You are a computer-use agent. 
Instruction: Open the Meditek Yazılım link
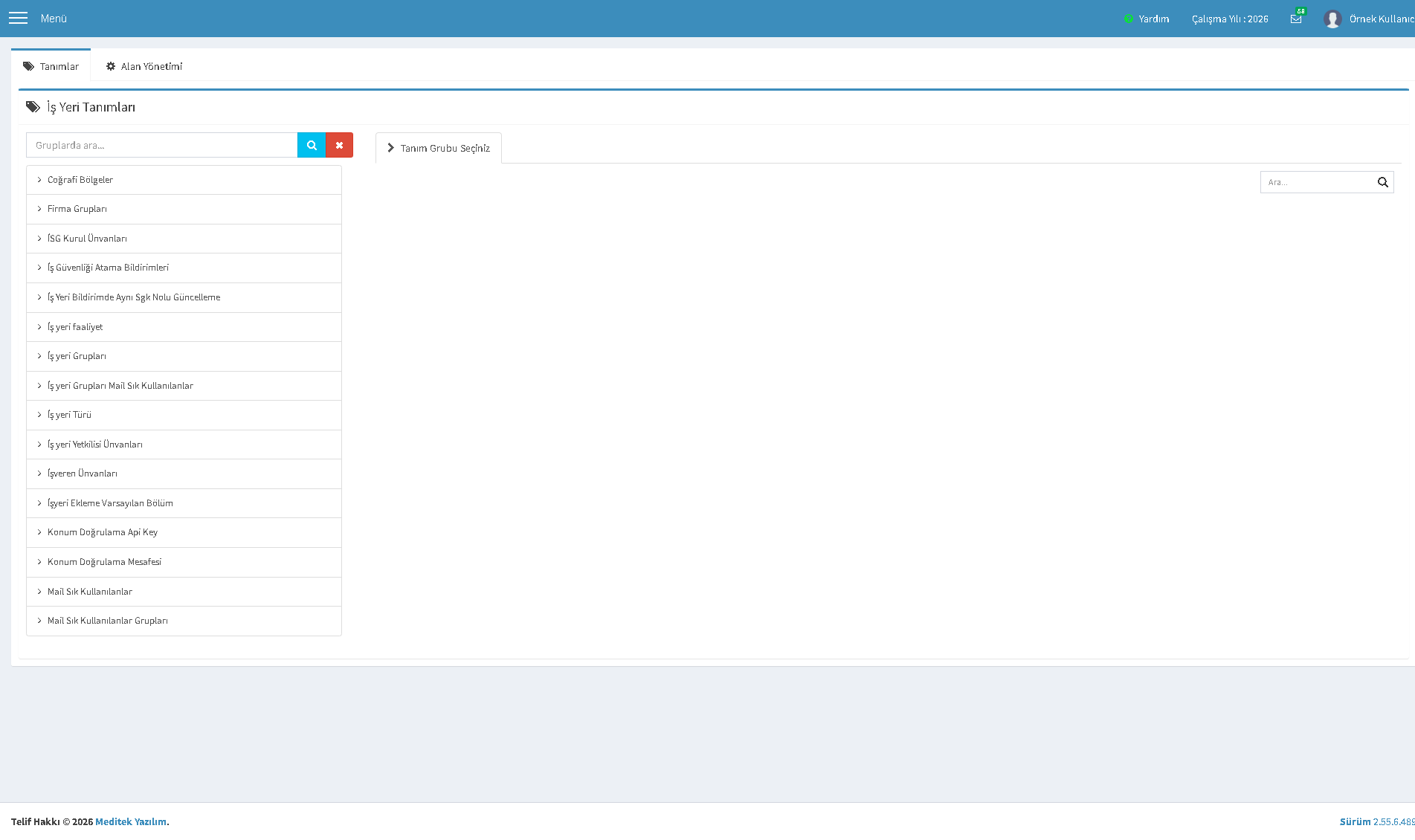pyautogui.click(x=131, y=821)
